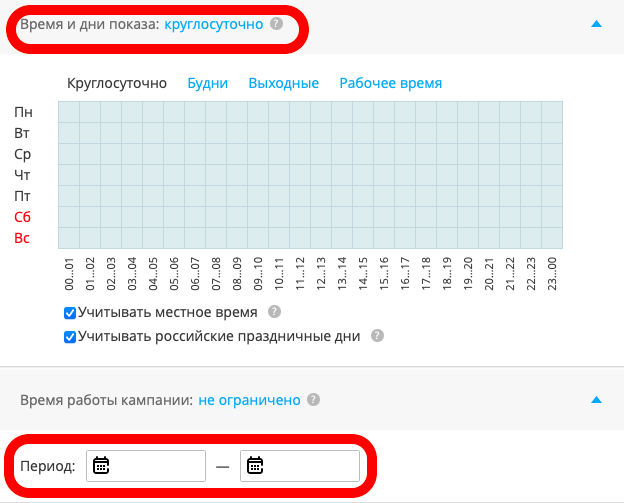This screenshot has height=503, width=624.
Task: Click the 23...00 hour column label
Action: 552,274
